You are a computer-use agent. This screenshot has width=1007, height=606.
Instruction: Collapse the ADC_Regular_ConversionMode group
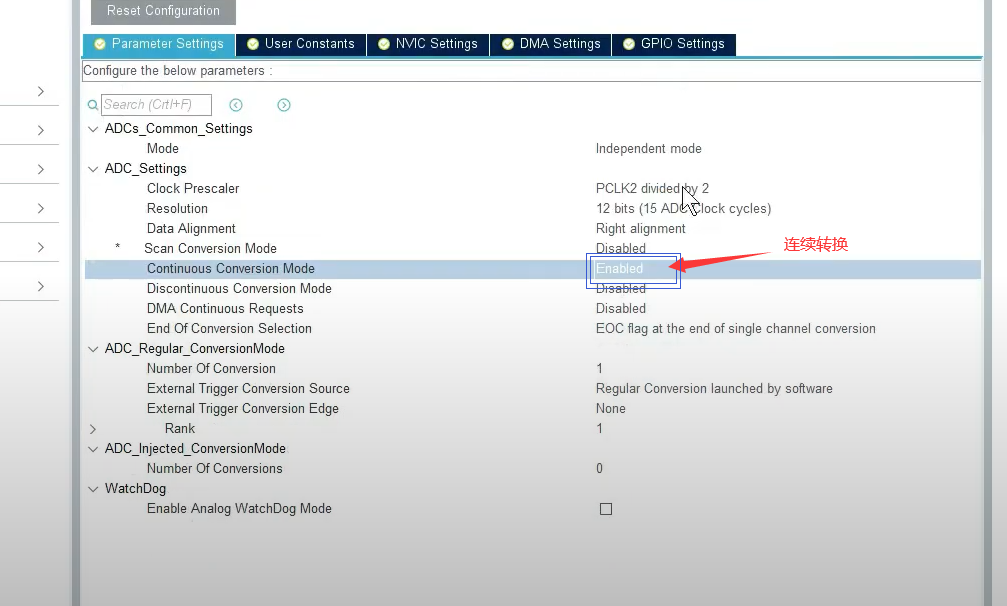pos(93,349)
